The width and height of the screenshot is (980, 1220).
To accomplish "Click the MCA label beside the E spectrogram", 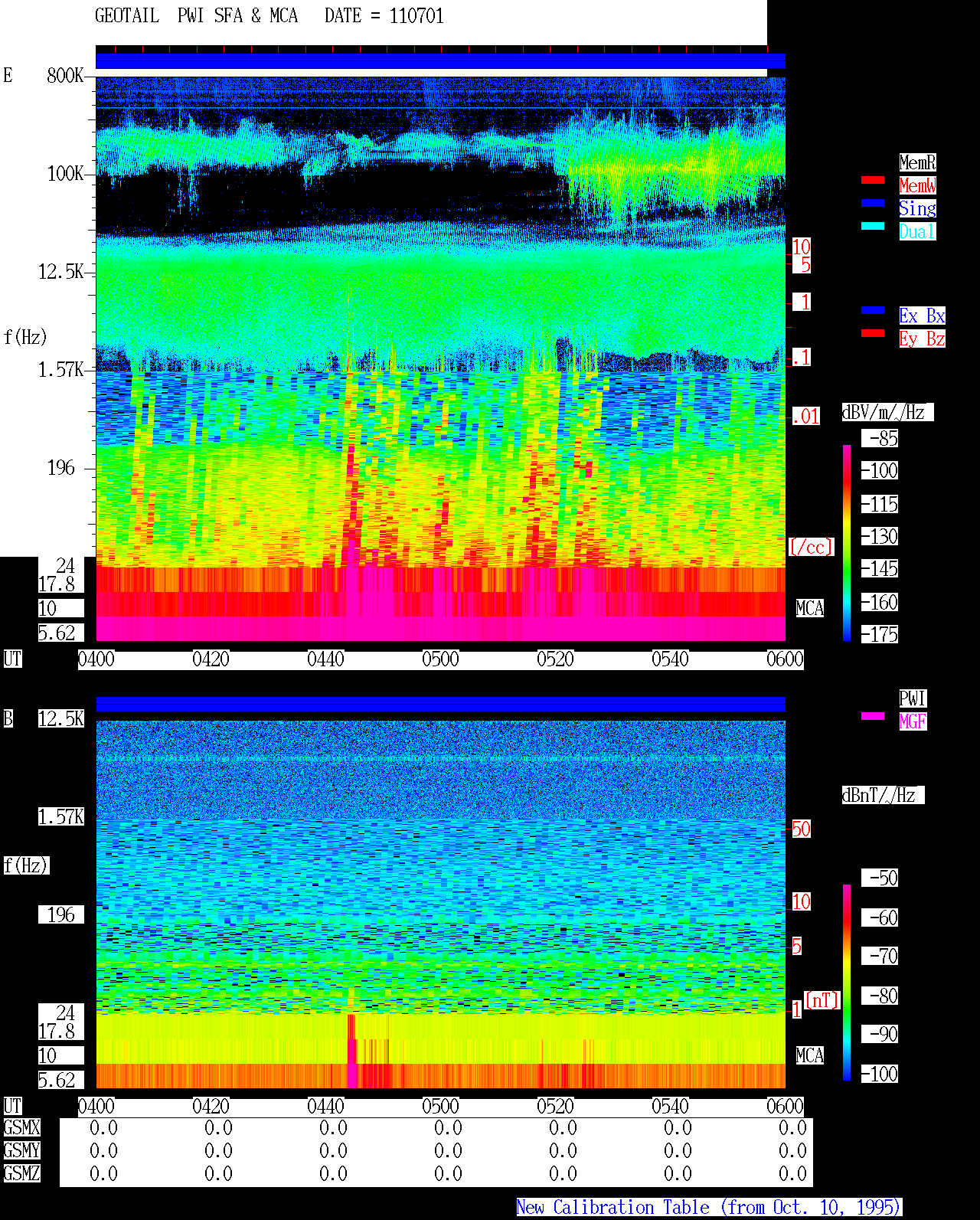I will (x=810, y=609).
